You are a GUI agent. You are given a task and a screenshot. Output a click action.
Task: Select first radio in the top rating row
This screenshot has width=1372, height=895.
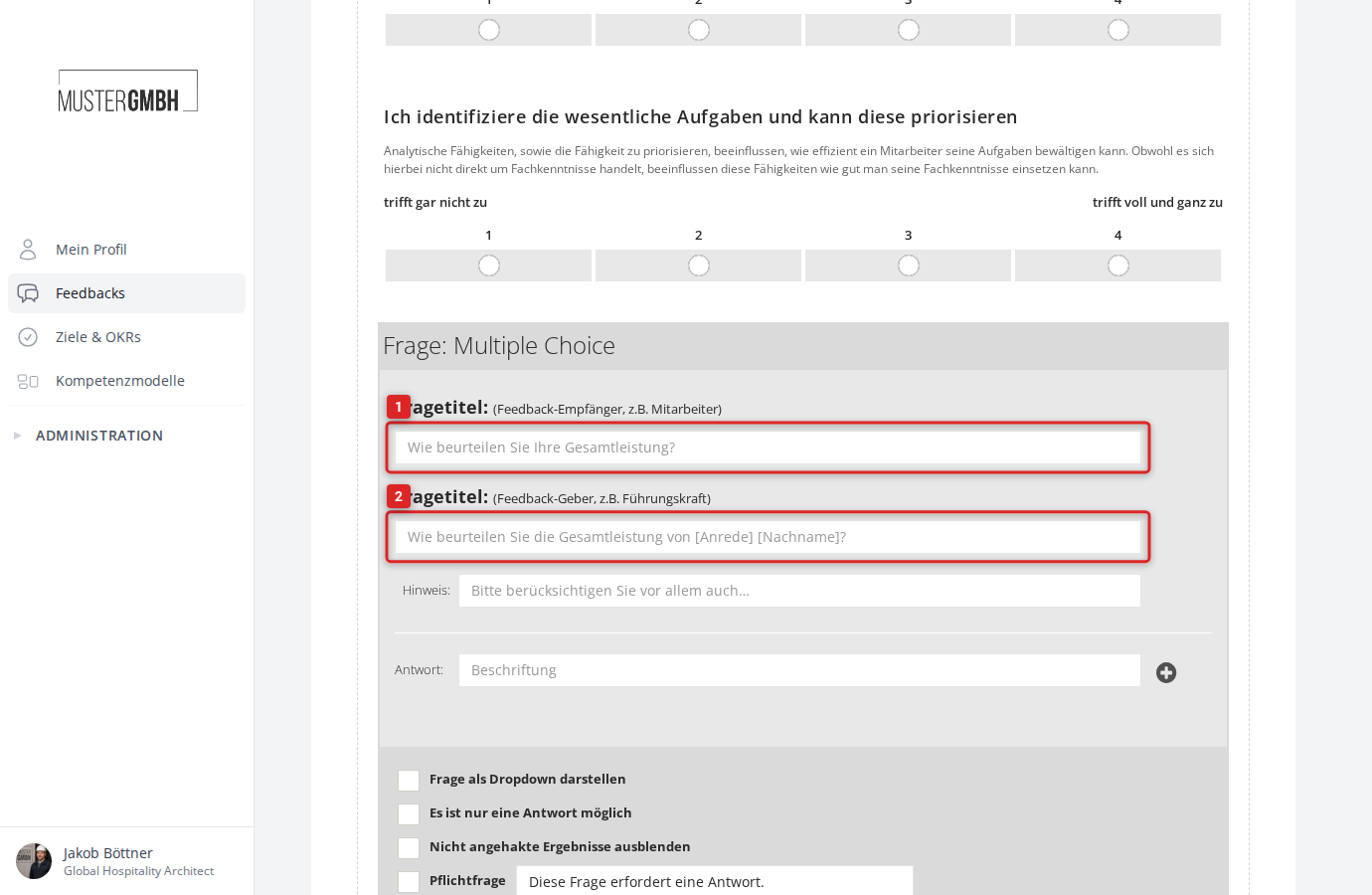[x=489, y=30]
